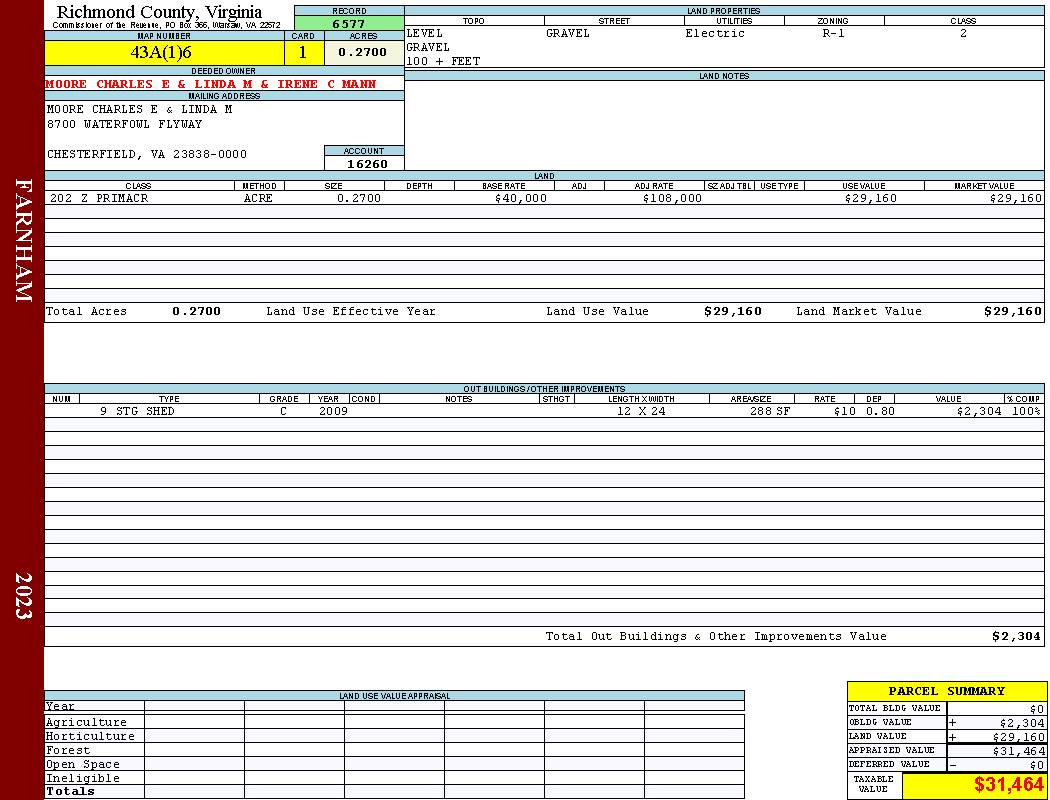Click the PARCEL SUMMARY header

[x=947, y=692]
